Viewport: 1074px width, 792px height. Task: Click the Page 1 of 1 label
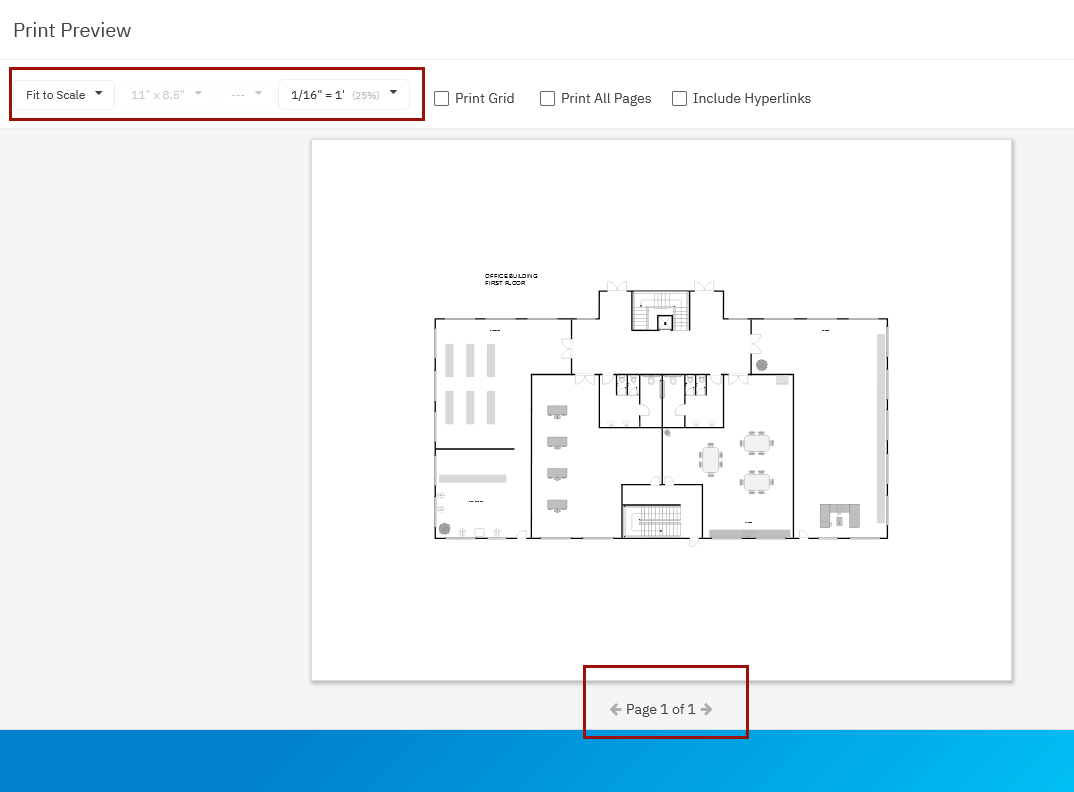coord(660,709)
